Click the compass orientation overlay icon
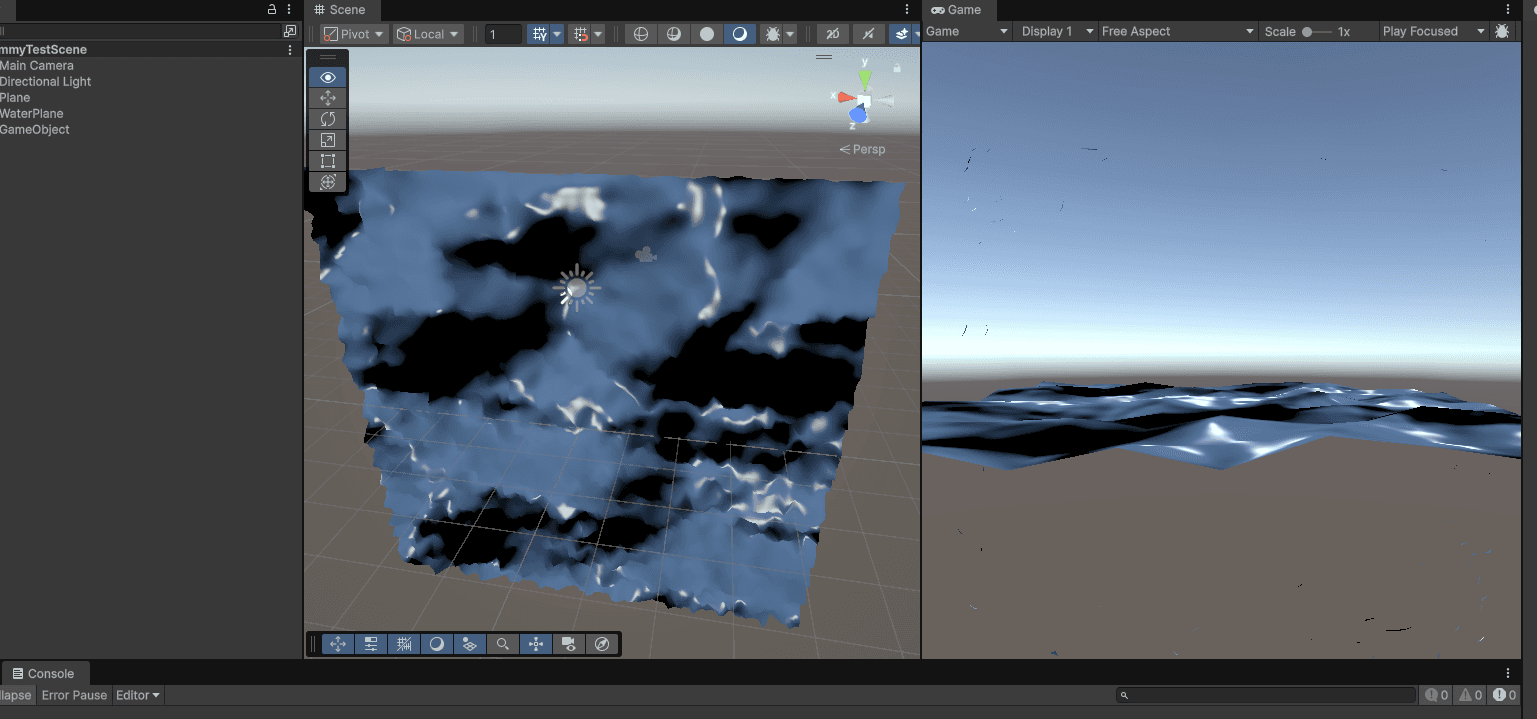Image resolution: width=1537 pixels, height=719 pixels. pos(602,644)
